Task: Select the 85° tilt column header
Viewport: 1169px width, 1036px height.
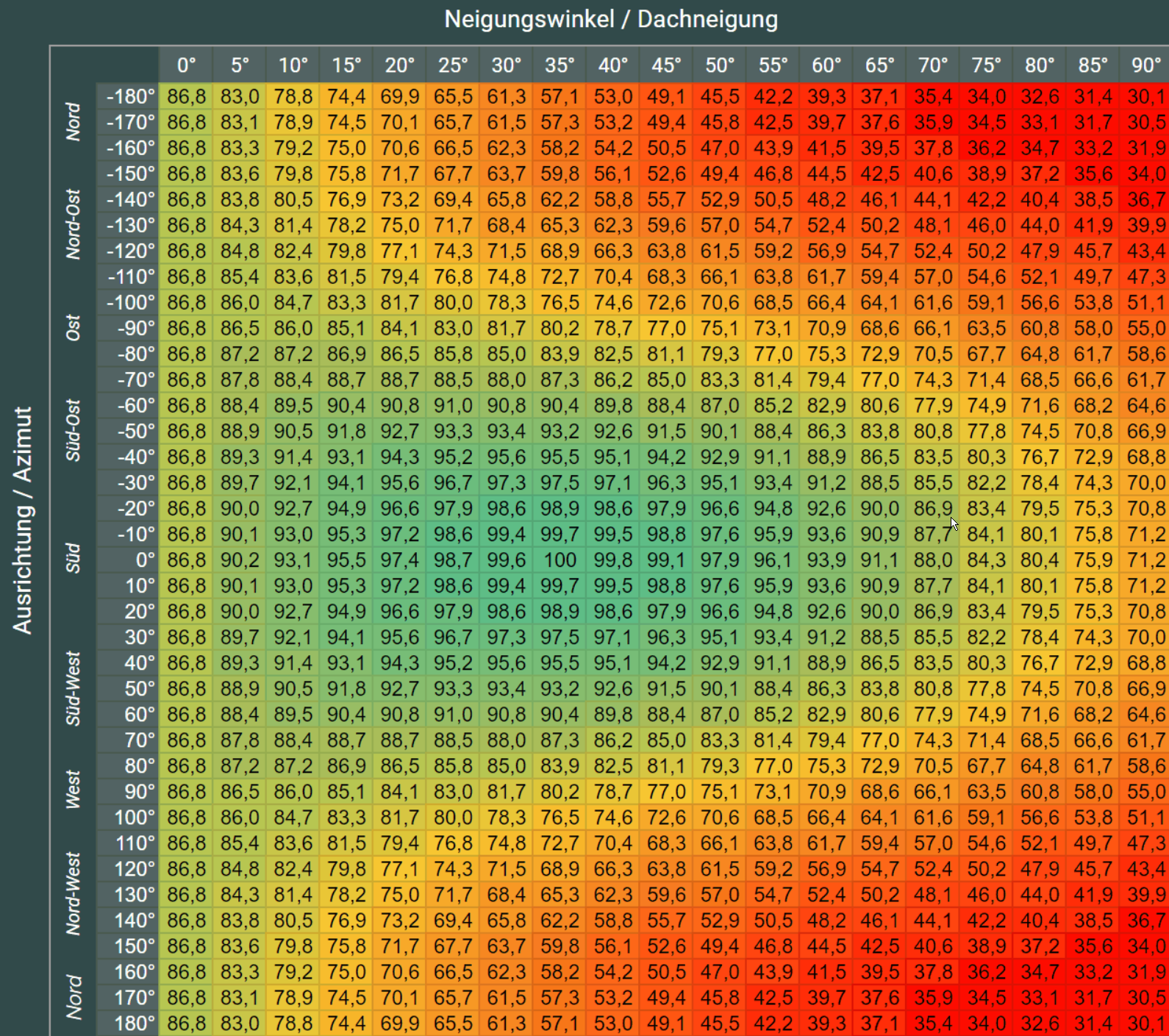Action: pos(1093,65)
